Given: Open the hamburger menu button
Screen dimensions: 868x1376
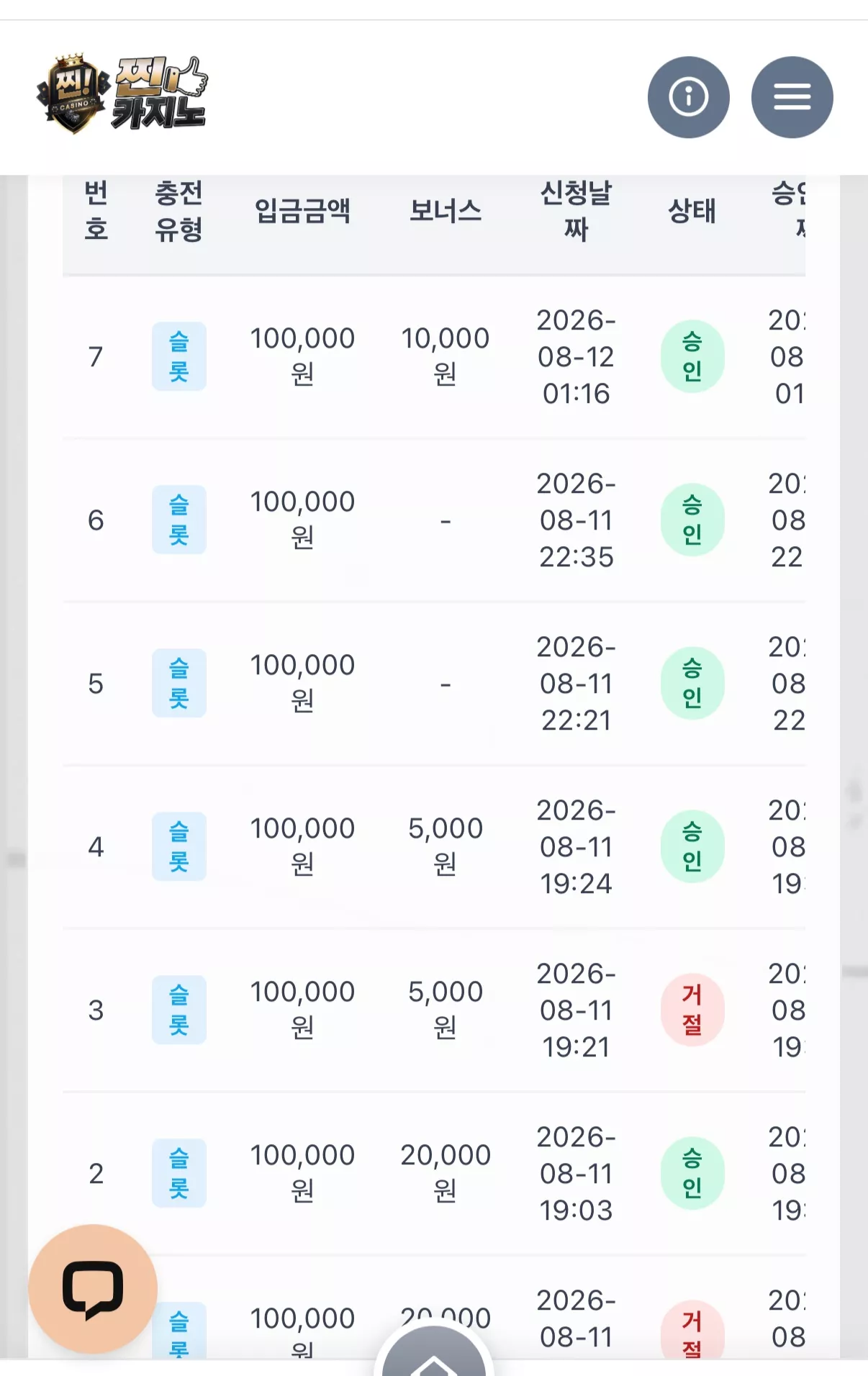Looking at the screenshot, I should coord(792,97).
